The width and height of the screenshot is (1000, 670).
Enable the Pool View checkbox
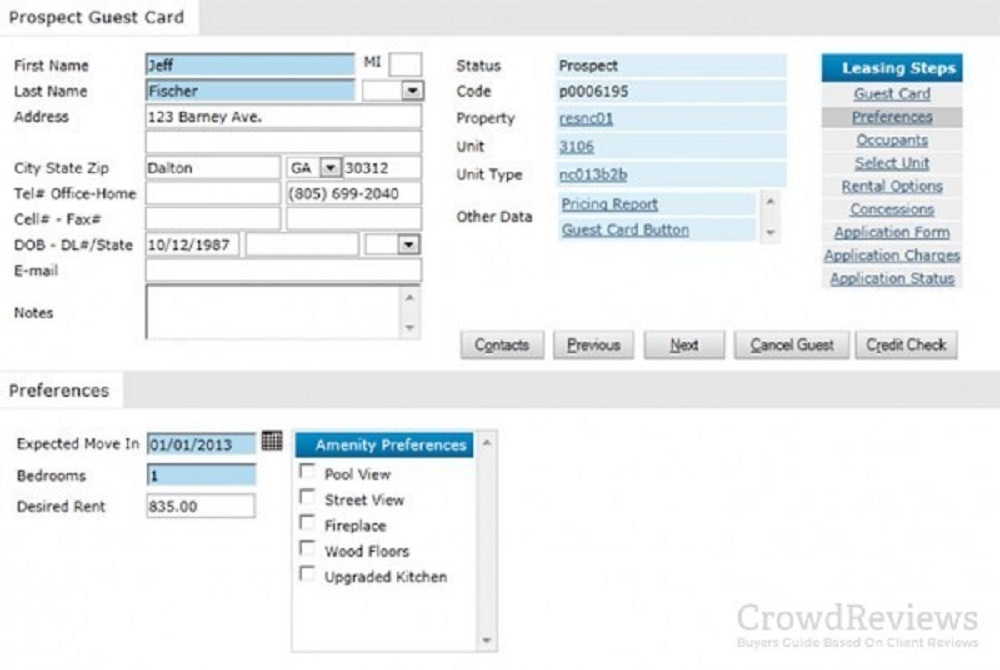(308, 472)
